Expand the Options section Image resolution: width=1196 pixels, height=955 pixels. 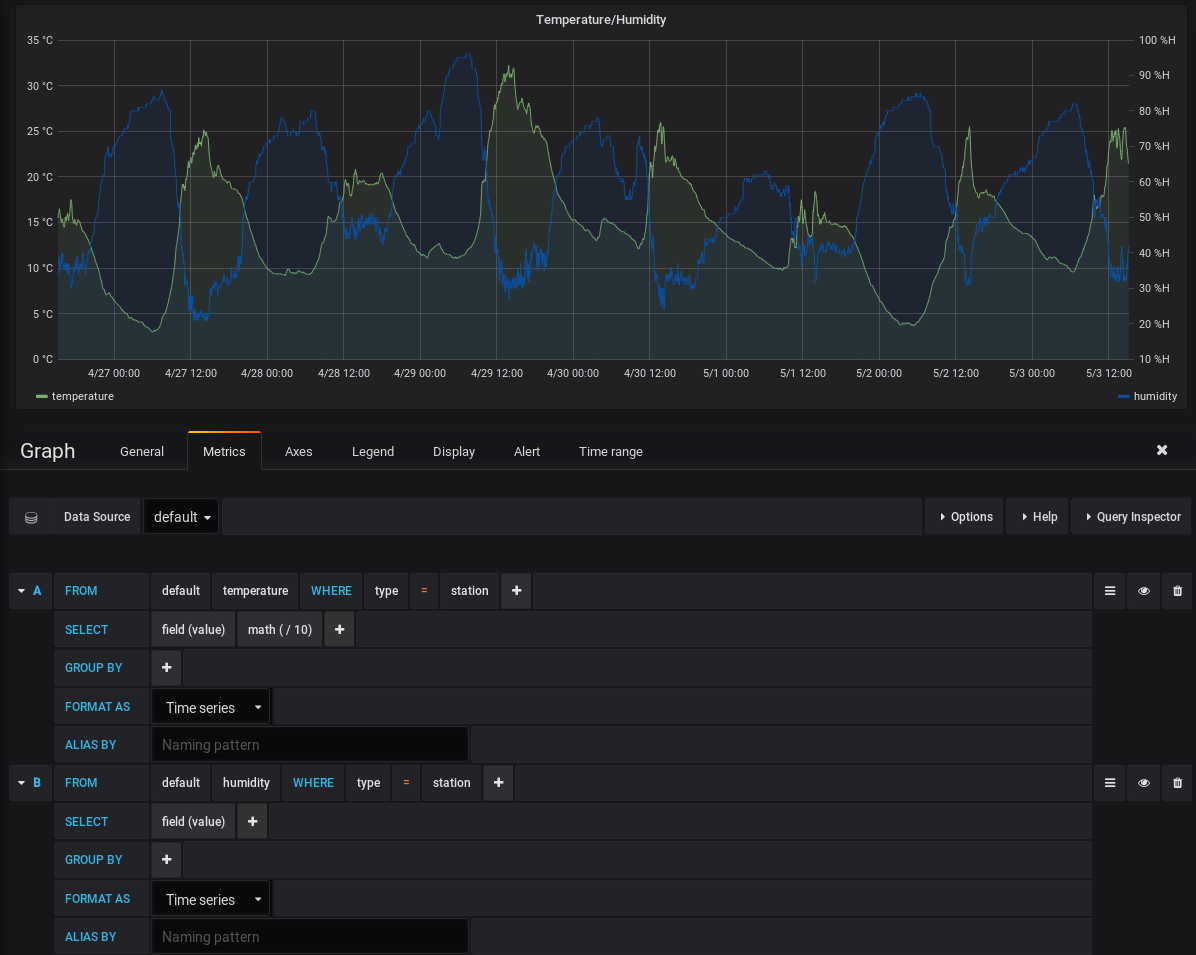coord(965,517)
